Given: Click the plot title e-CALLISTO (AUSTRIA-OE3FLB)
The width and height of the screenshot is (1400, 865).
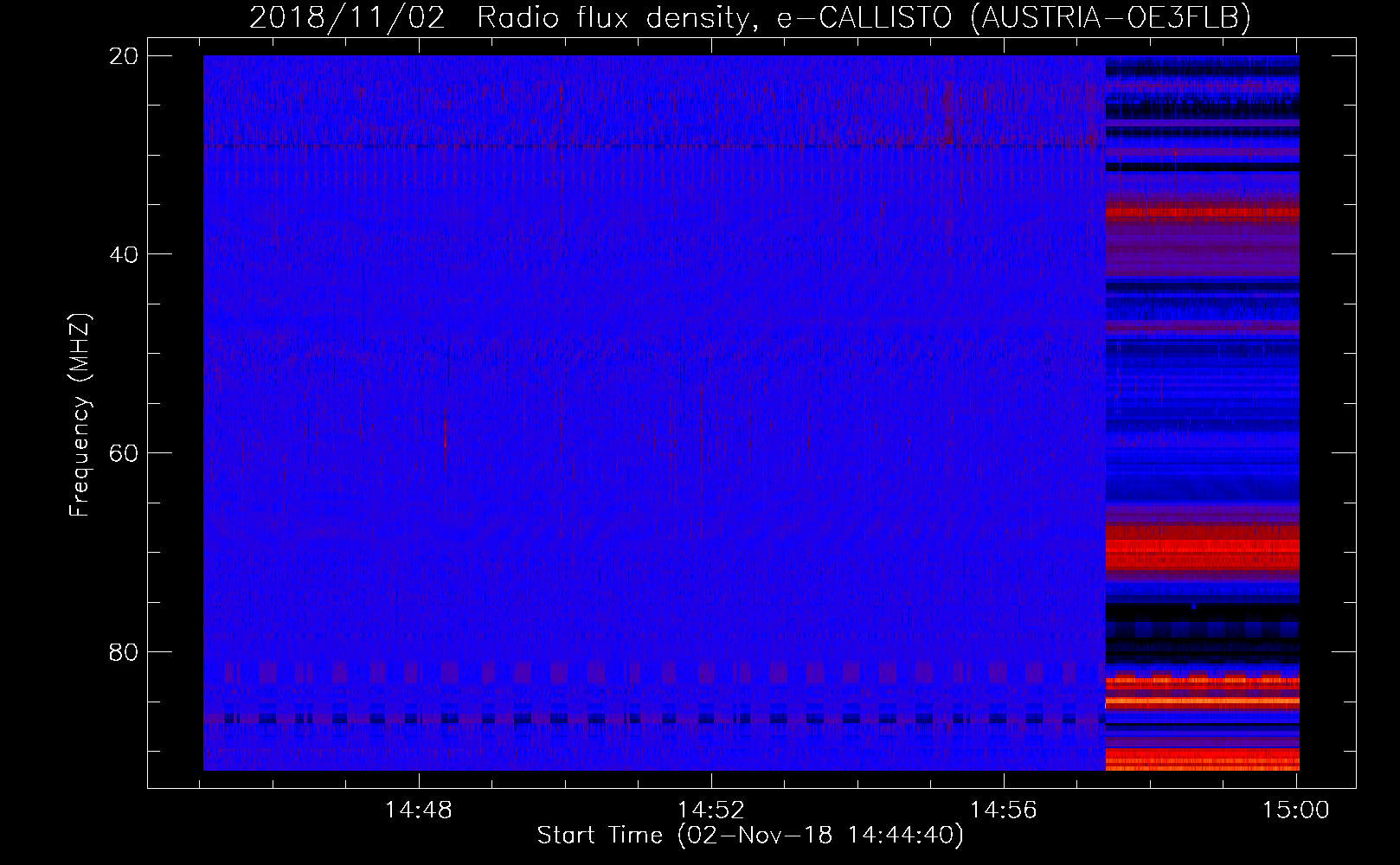Looking at the screenshot, I should 1013,18.
